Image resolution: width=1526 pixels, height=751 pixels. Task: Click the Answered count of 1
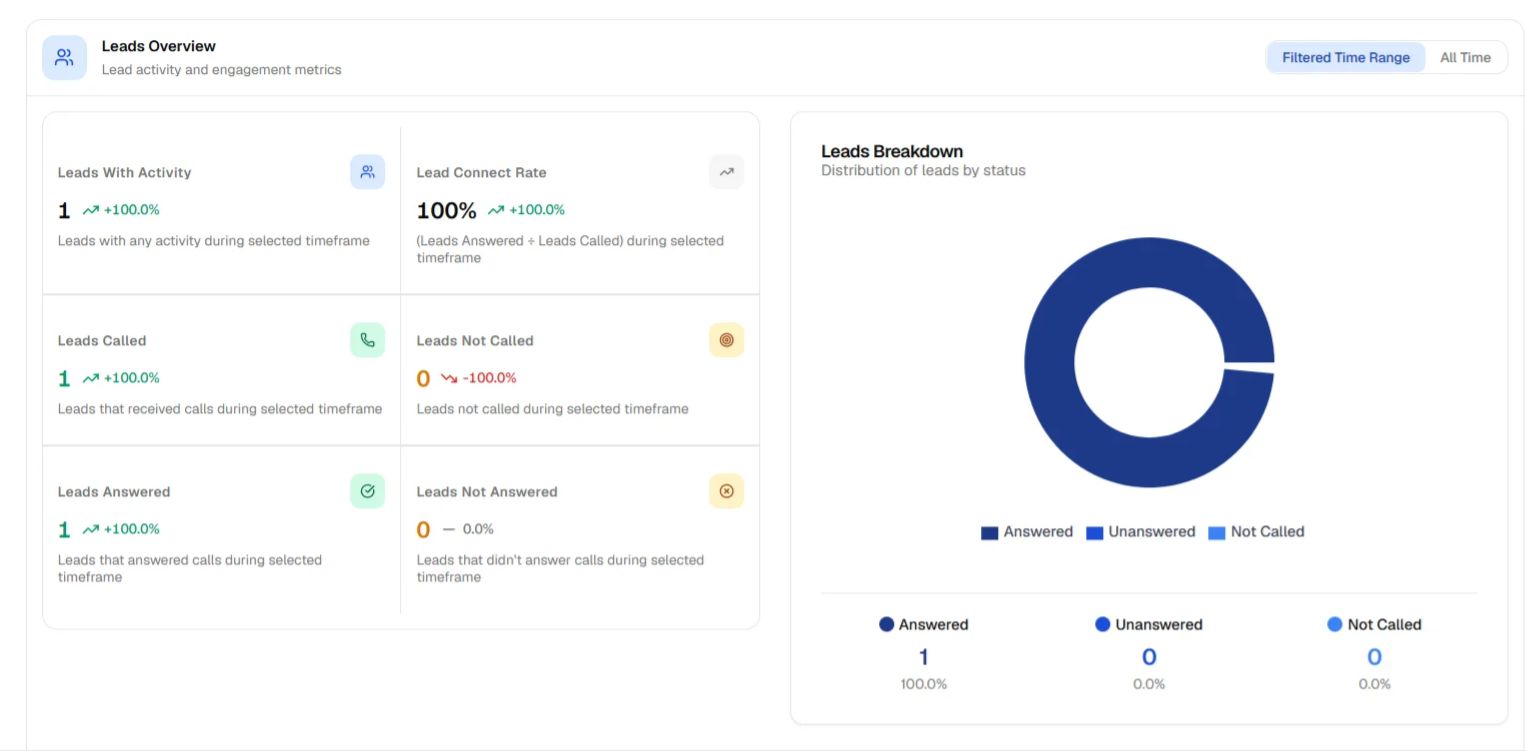tap(923, 657)
